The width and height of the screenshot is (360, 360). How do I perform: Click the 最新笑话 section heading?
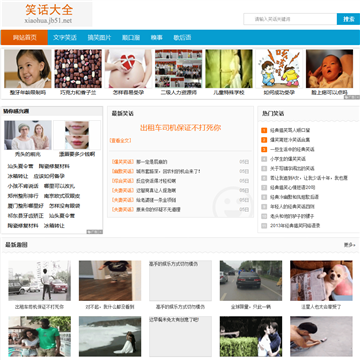coord(123,113)
